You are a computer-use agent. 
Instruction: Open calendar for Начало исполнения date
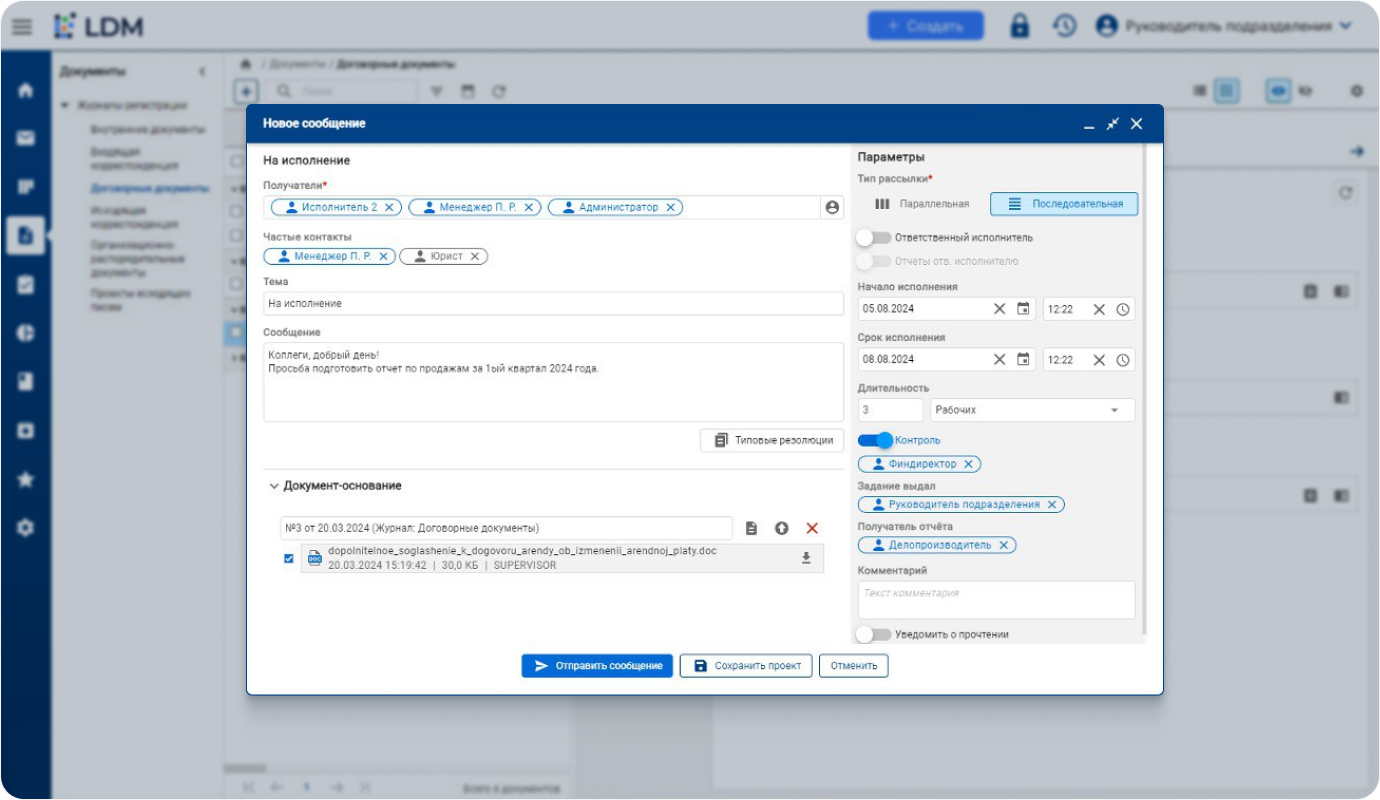click(x=1023, y=309)
